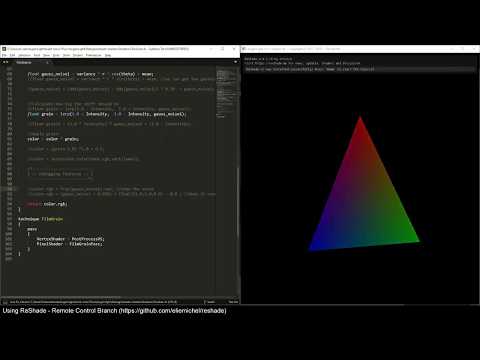Open the Tools menu

67,55
